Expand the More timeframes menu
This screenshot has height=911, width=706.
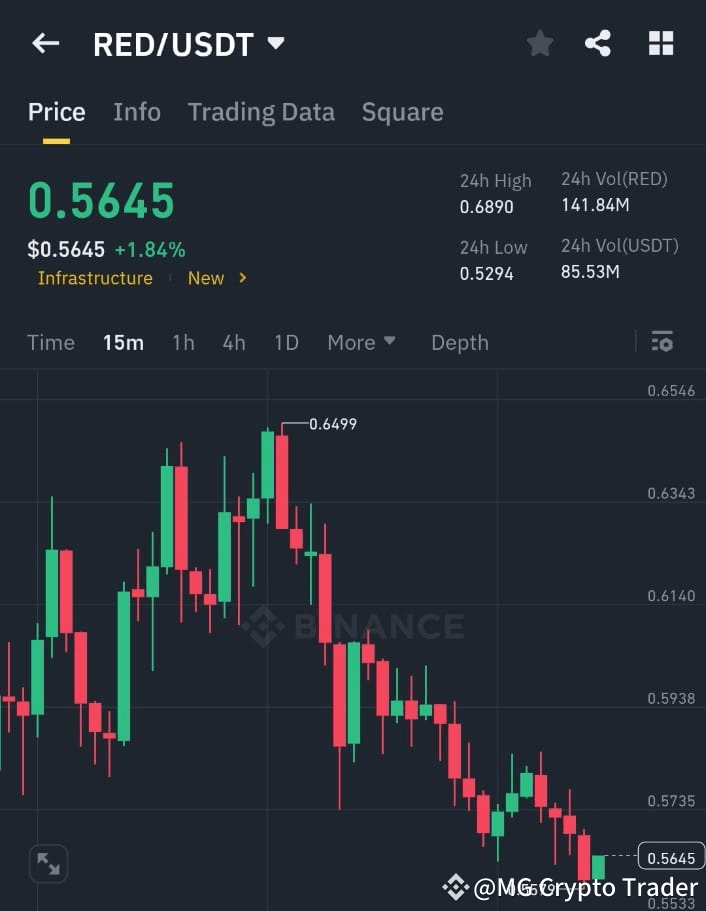(360, 342)
